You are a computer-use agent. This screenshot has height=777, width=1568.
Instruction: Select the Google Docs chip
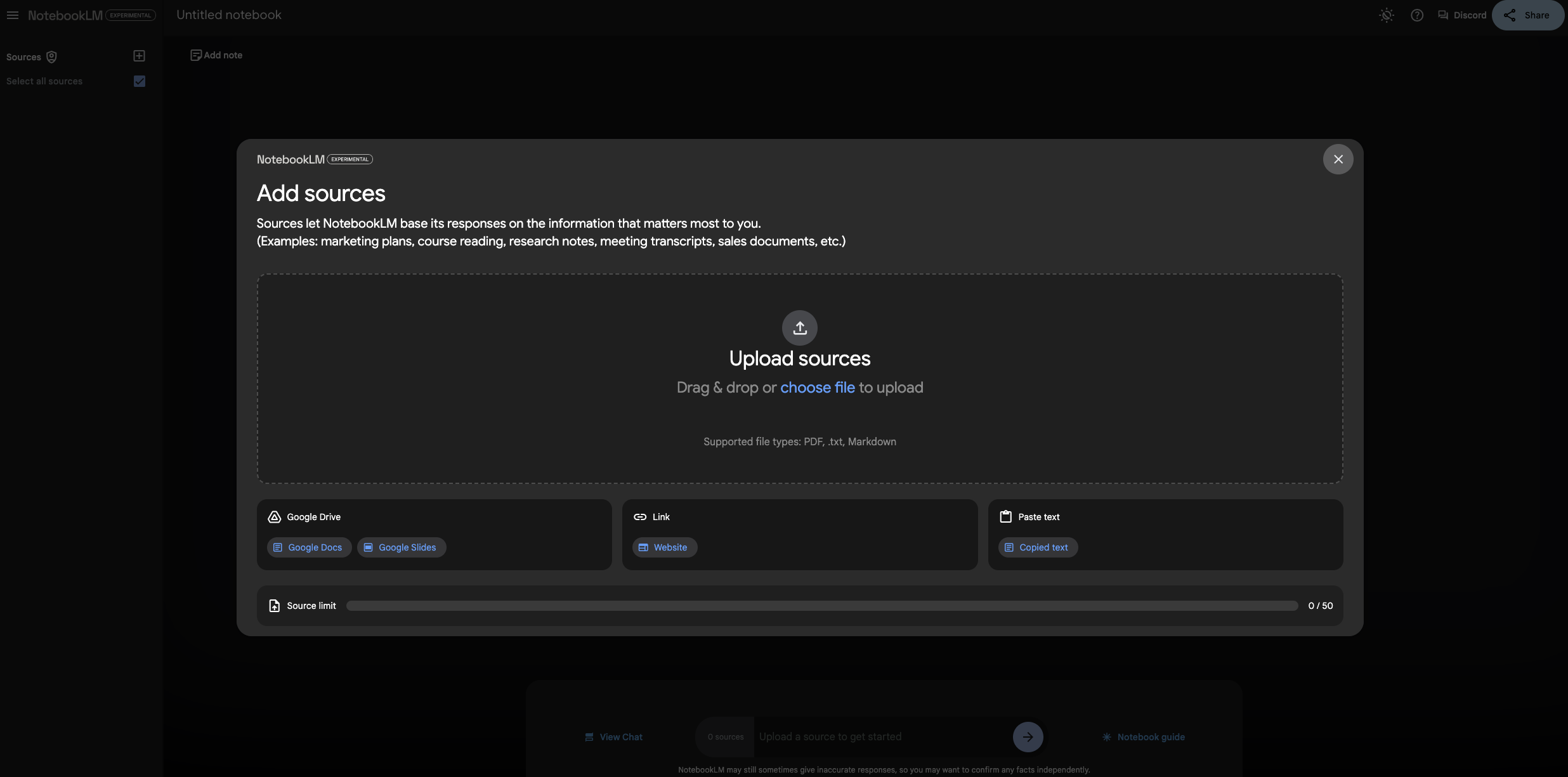coord(309,547)
